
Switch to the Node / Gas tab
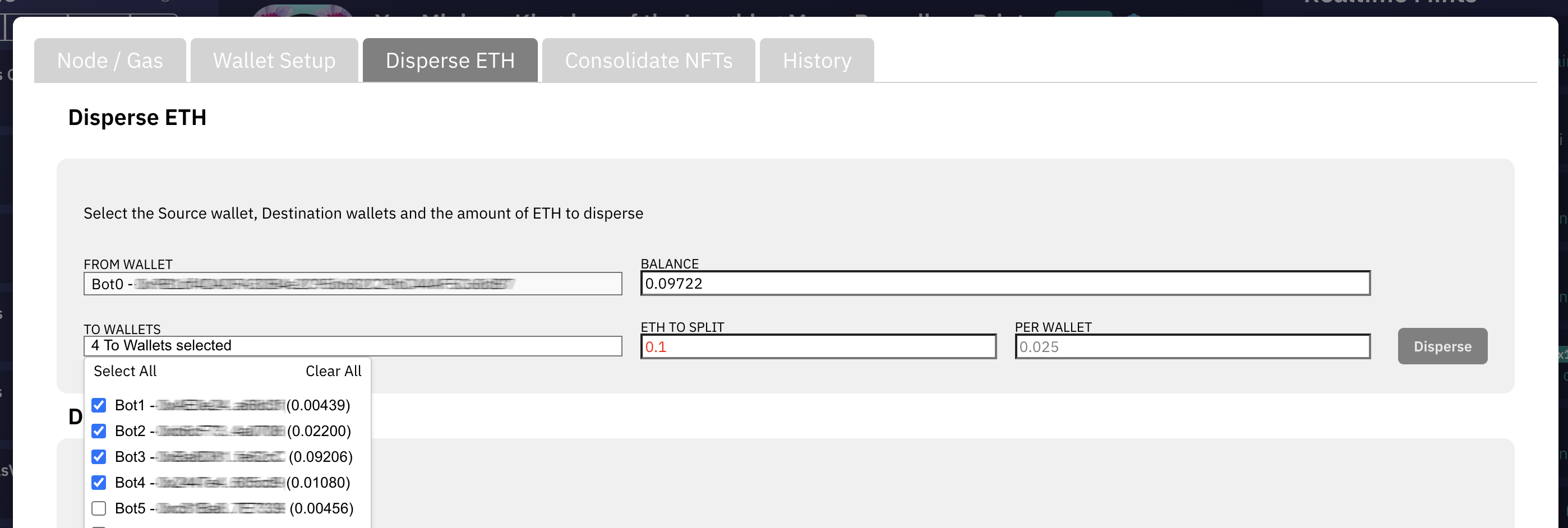click(x=109, y=61)
